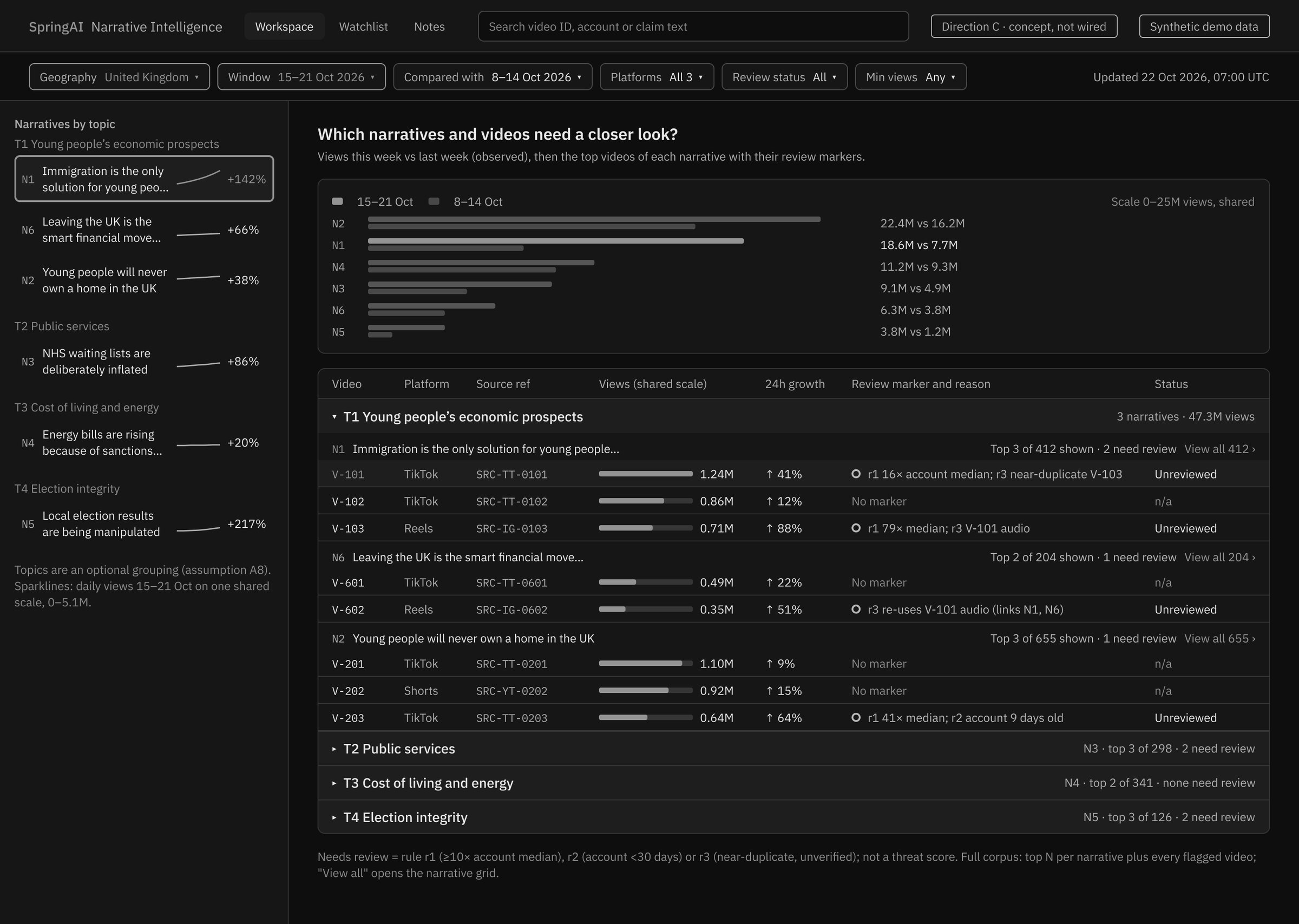This screenshot has width=1299, height=924.
Task: Open the Notes tab
Action: click(x=429, y=27)
